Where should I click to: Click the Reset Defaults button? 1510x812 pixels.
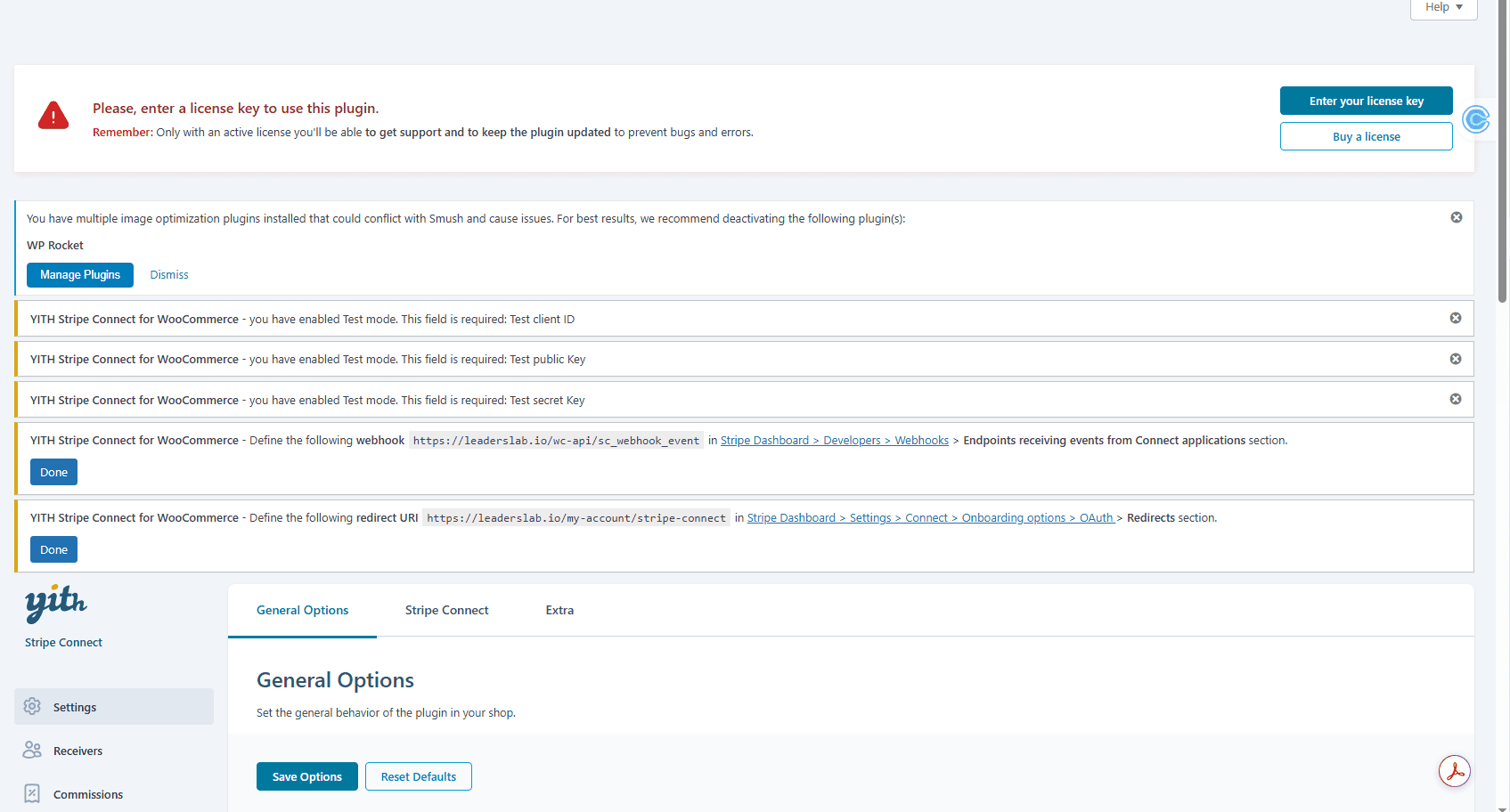(x=419, y=776)
